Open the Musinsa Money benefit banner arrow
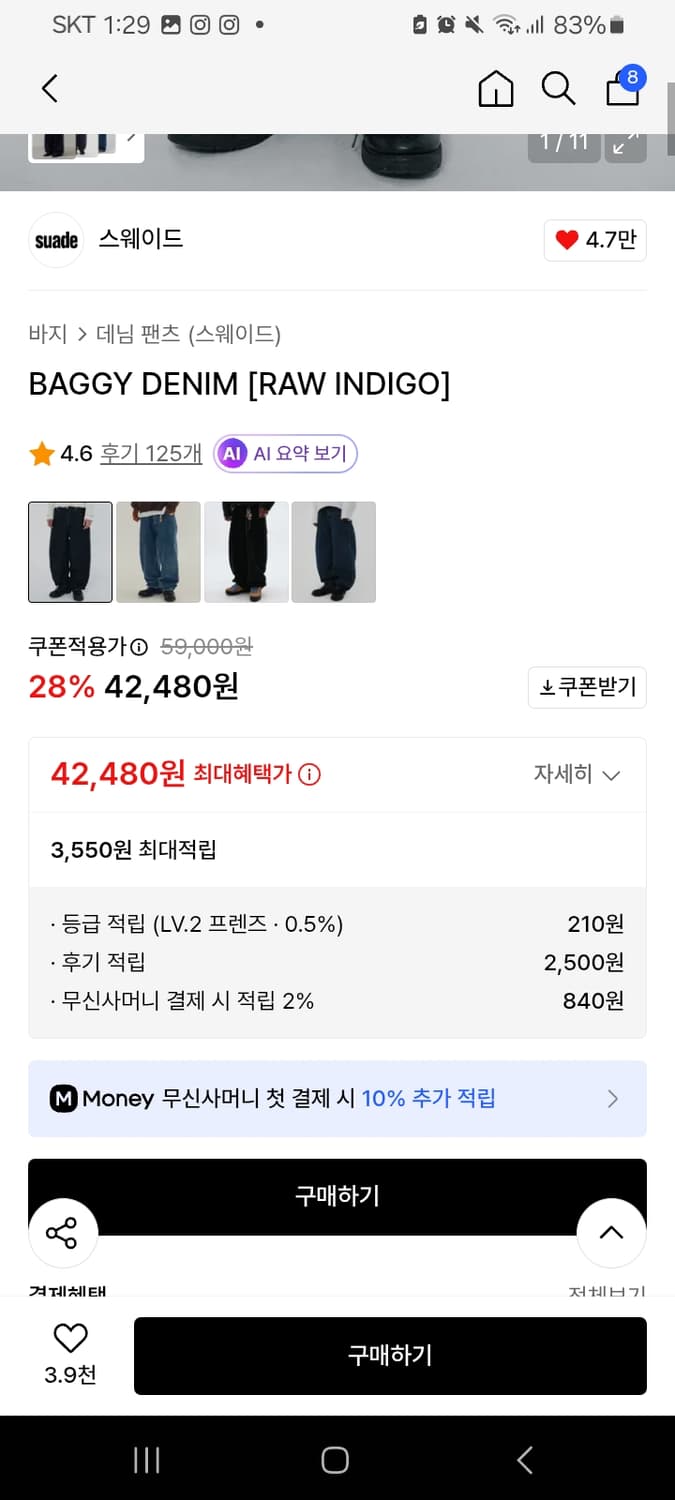Screen dimensions: 675x1500 click(612, 1097)
